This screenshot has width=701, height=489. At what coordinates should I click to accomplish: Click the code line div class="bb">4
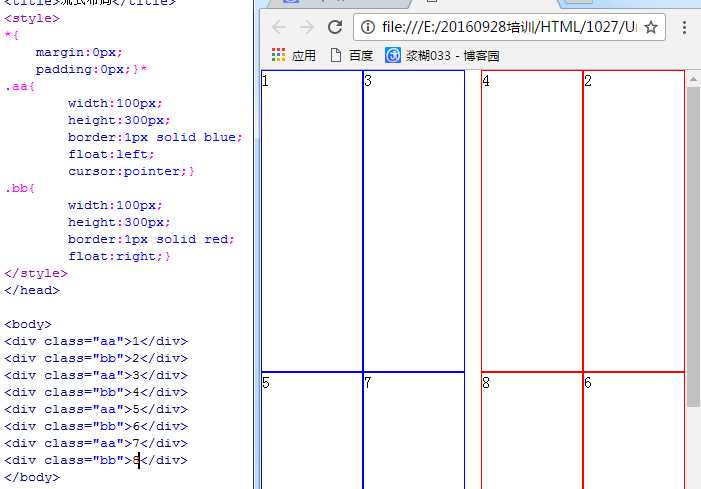tap(96, 392)
